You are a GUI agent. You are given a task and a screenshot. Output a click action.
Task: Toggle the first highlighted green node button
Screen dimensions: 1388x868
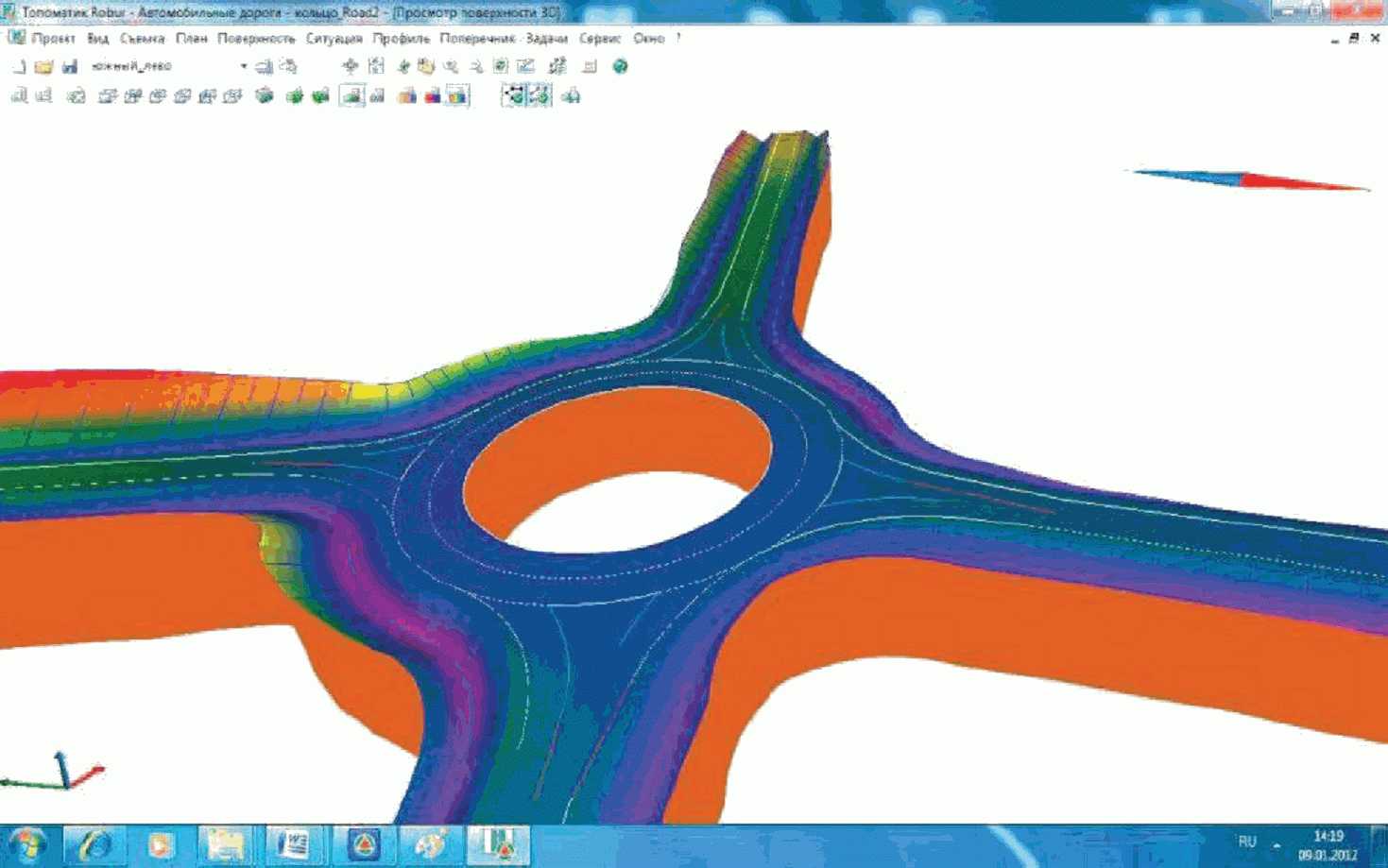(514, 95)
